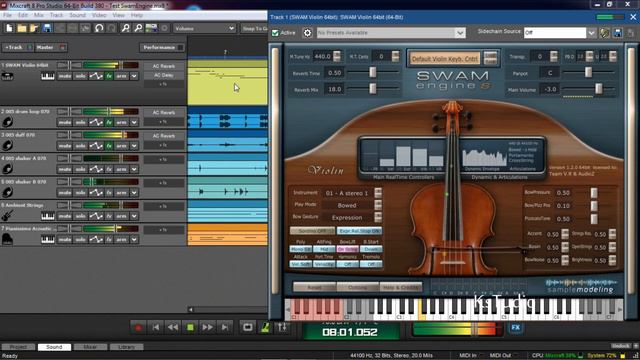Open the Mix menu

39,15
